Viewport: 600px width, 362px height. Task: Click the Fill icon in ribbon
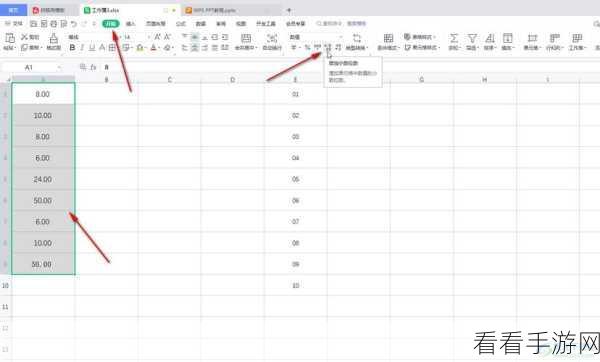point(507,38)
